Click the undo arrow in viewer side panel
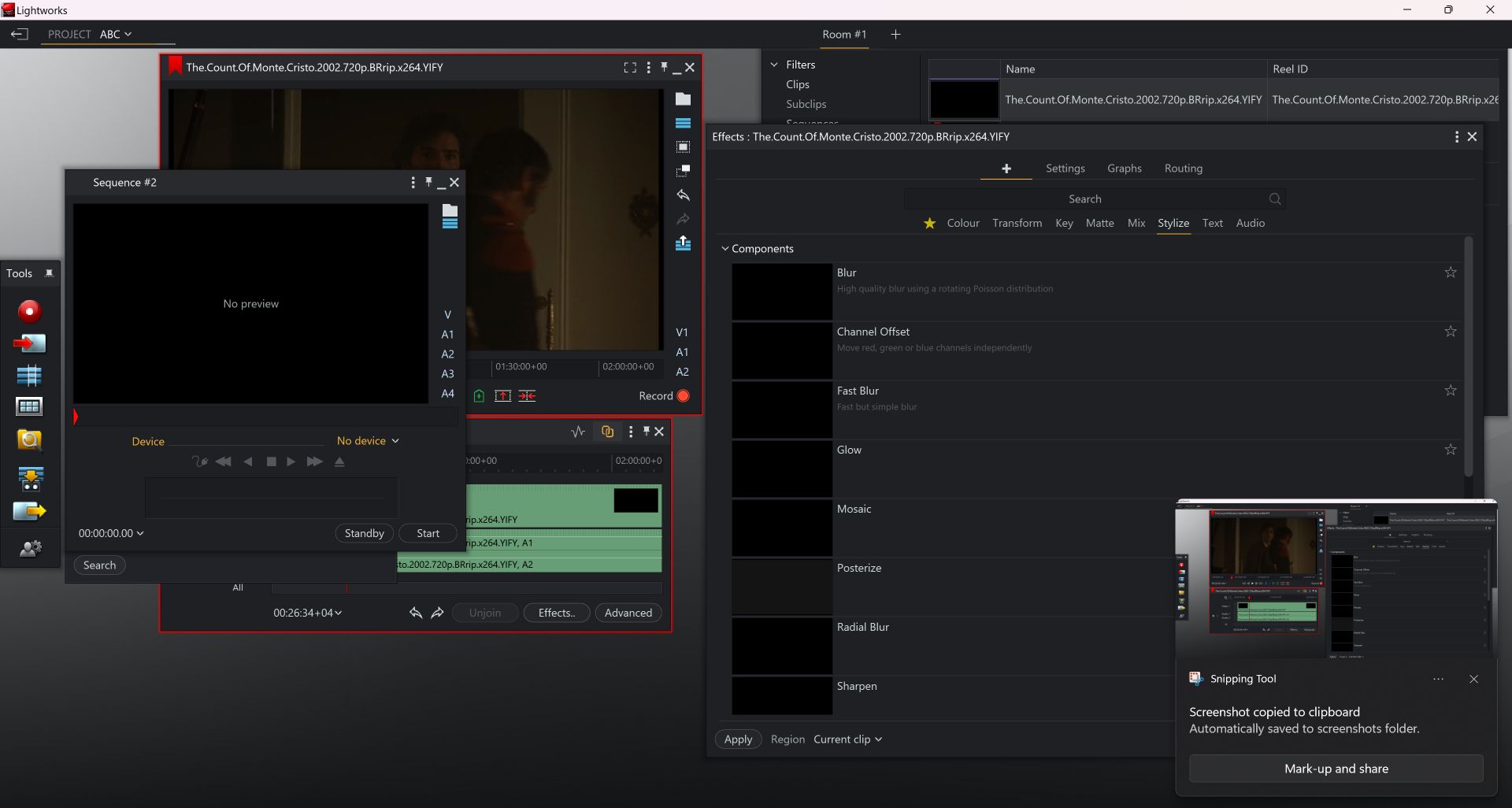The image size is (1512, 808). coord(683,195)
